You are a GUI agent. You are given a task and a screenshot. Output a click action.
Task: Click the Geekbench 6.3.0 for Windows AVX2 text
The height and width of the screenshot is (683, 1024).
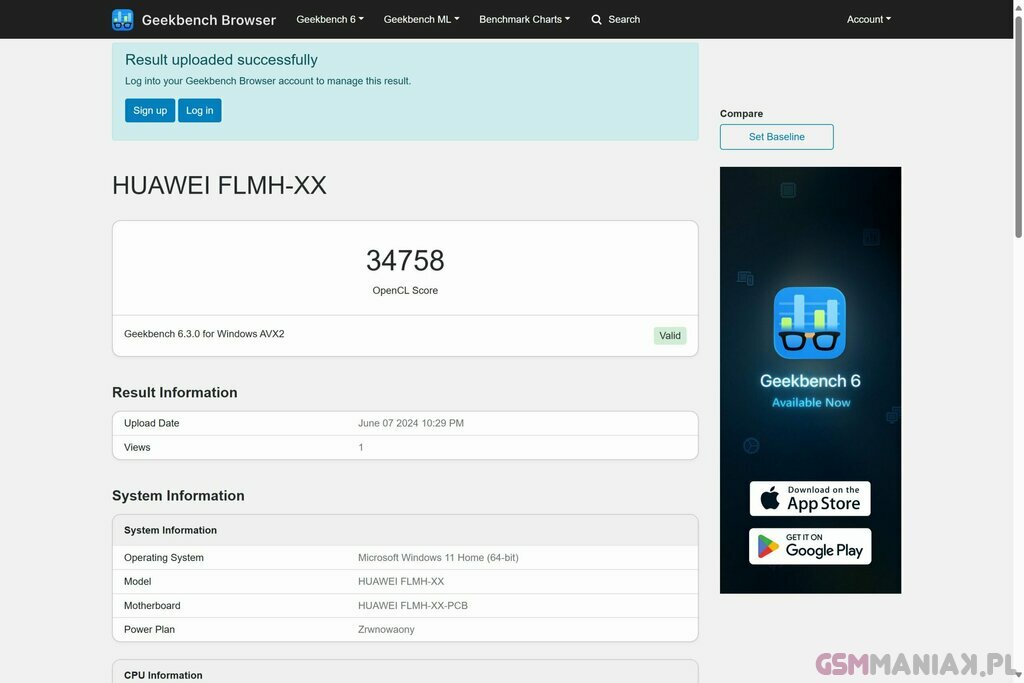(x=204, y=334)
